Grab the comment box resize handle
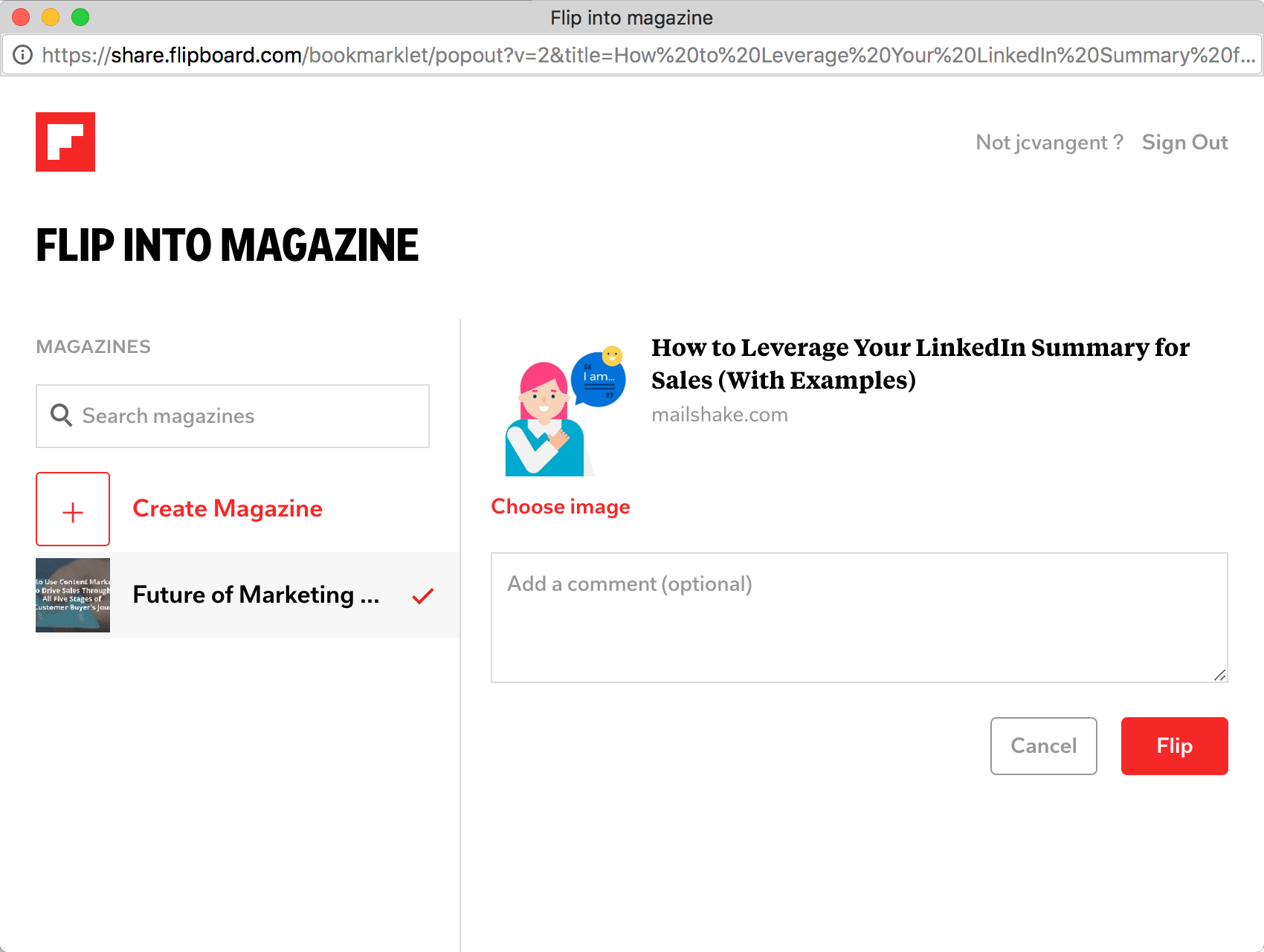 coord(1219,675)
